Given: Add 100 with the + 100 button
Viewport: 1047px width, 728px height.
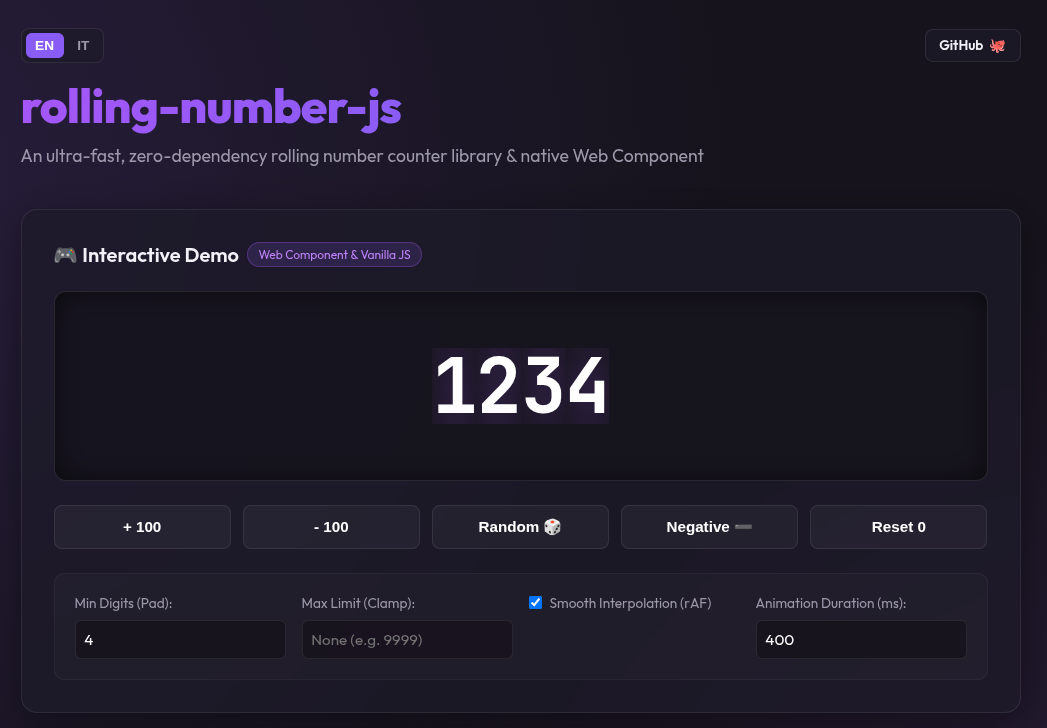Looking at the screenshot, I should pos(142,527).
